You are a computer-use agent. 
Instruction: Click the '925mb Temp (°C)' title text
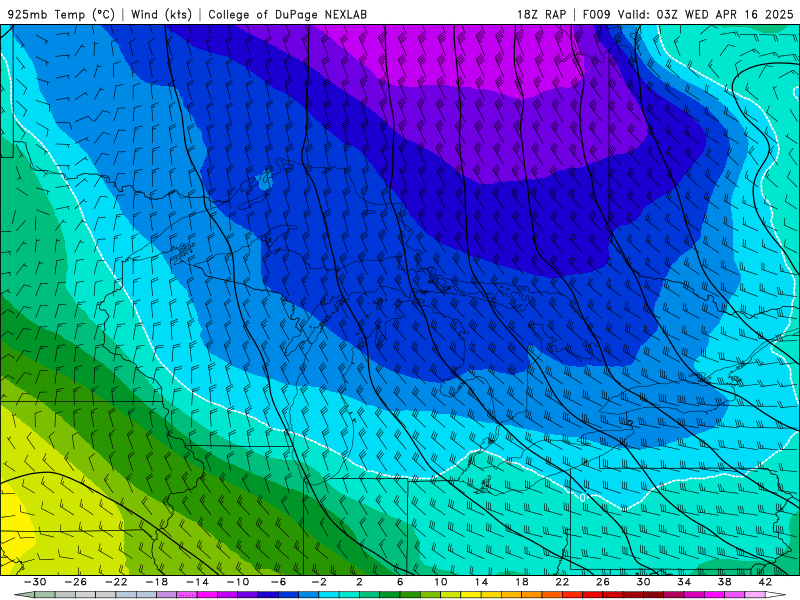click(61, 14)
